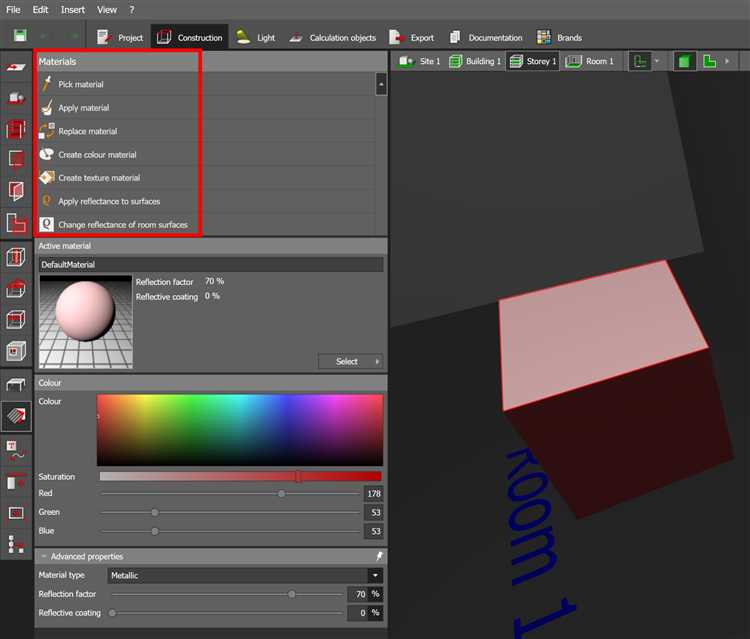This screenshot has width=750, height=639.
Task: Open Create texture material tool
Action: 47,177
